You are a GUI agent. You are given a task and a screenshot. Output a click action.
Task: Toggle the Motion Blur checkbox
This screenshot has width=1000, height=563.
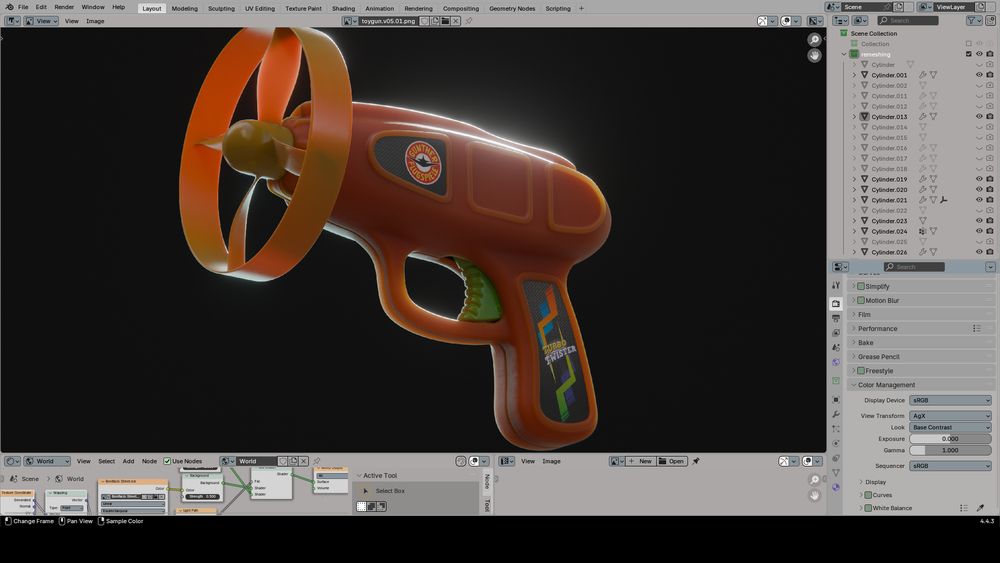click(861, 300)
